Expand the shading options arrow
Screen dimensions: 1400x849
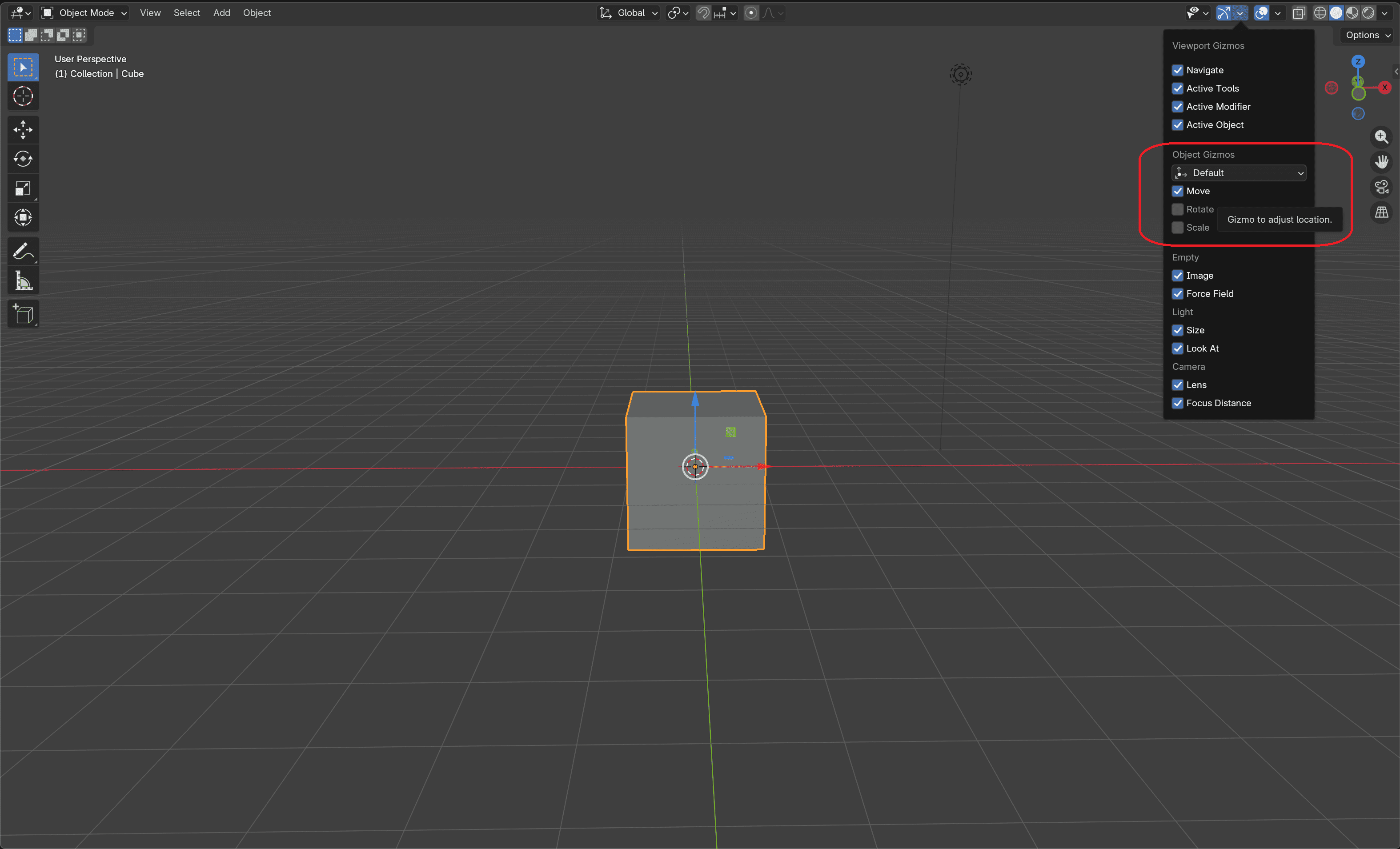point(1384,12)
